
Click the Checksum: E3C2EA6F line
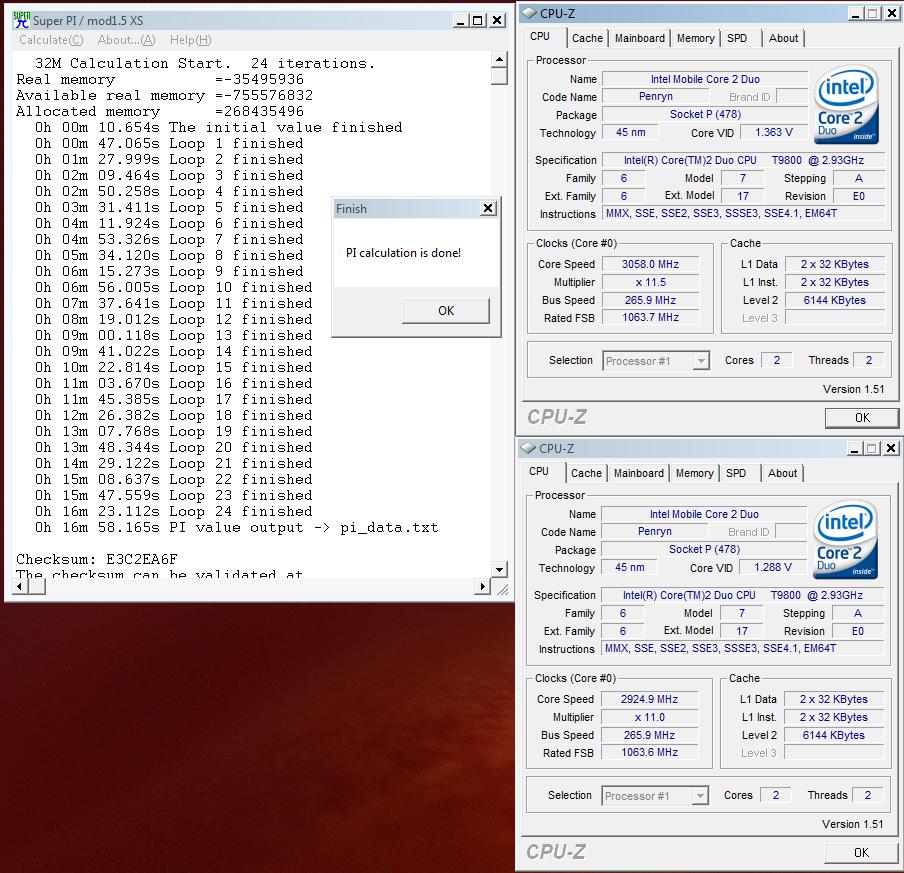click(97, 559)
